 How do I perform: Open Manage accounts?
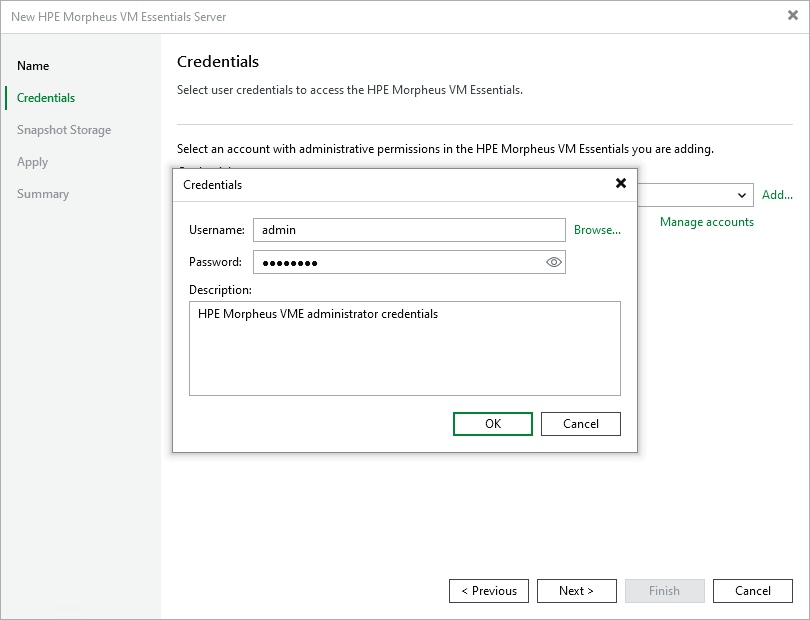tap(706, 221)
